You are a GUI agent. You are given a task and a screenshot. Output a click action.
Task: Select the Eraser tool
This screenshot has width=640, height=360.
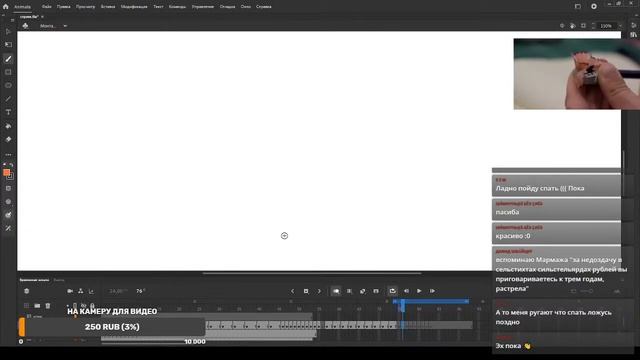tap(8, 139)
